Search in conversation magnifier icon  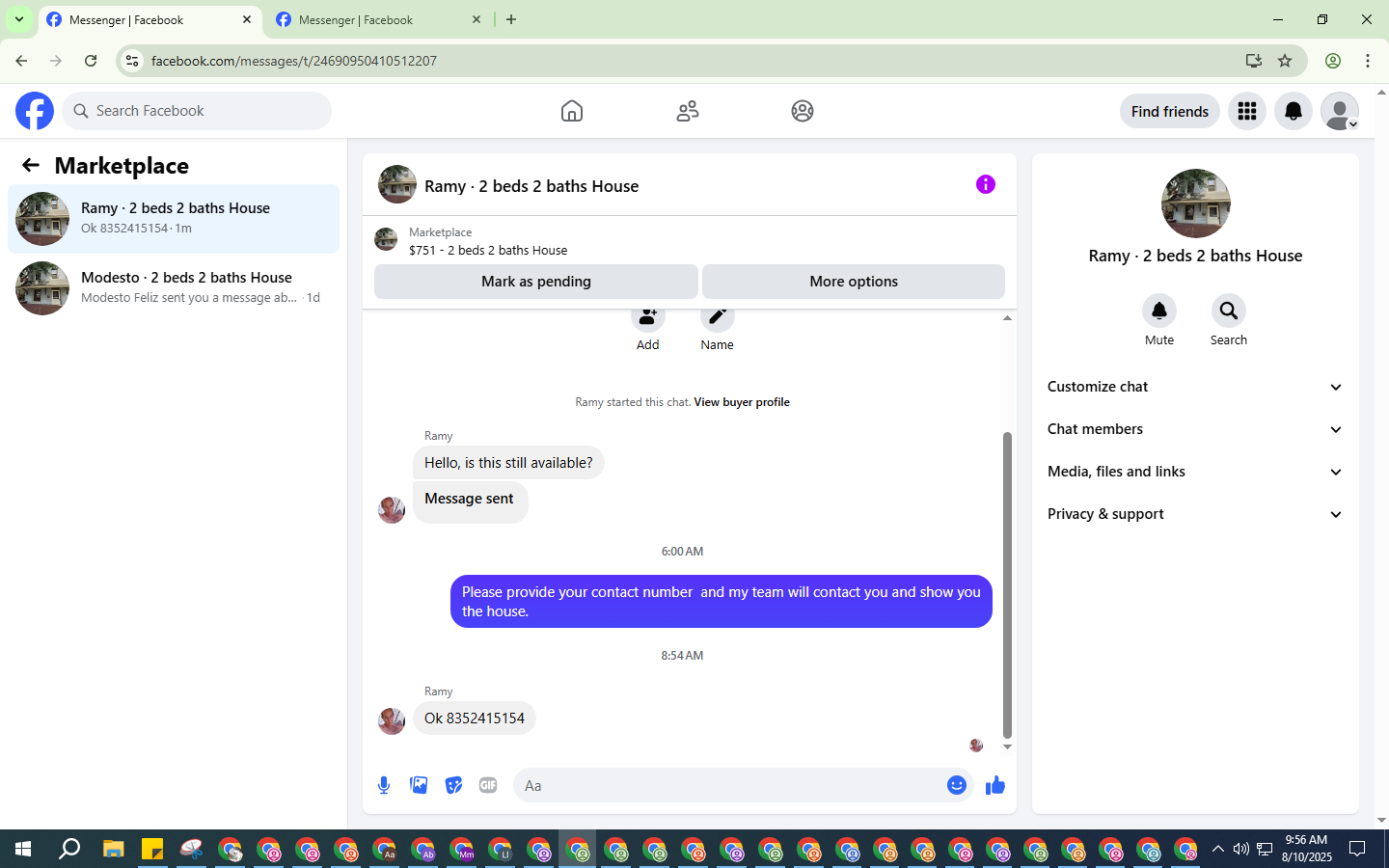coord(1229,311)
